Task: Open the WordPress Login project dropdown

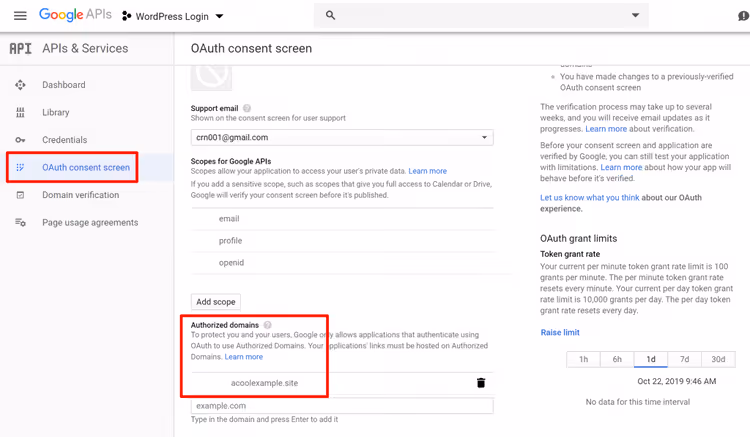Action: [x=173, y=16]
